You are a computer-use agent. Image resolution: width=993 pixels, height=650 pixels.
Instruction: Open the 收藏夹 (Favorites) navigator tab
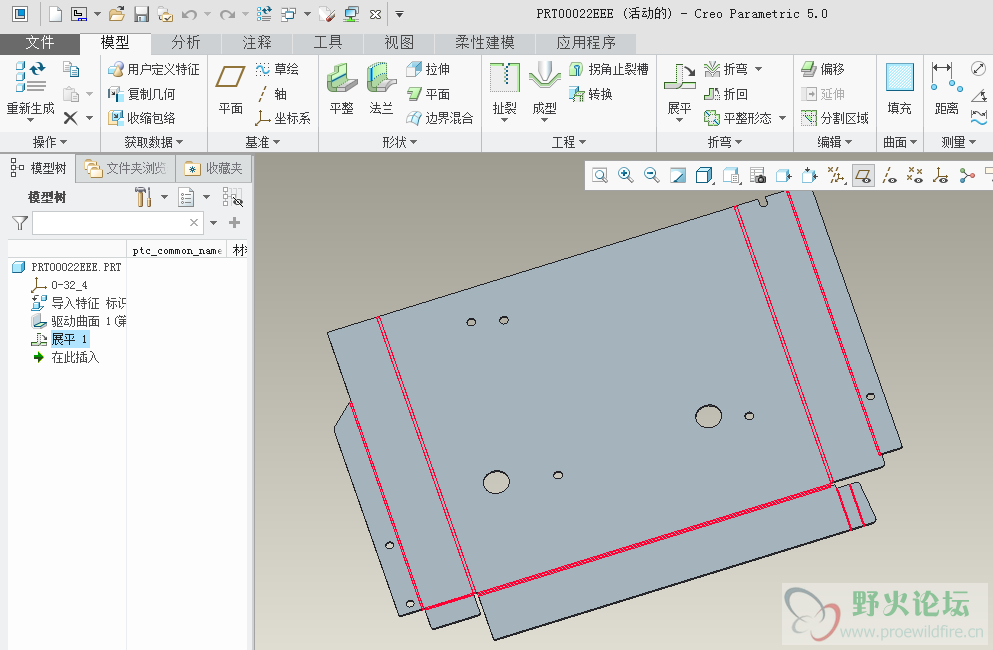(x=213, y=169)
